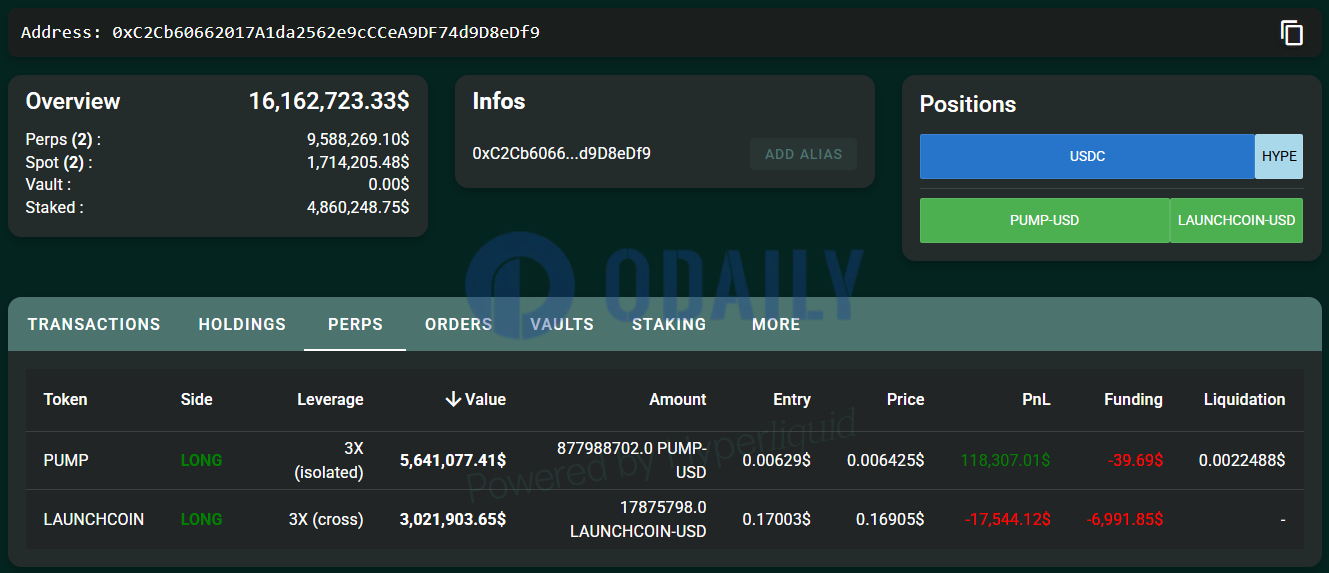The width and height of the screenshot is (1329, 573).
Task: Click the shortened address 0xC2Cb6066...d9D8eDf9
Action: tap(562, 153)
